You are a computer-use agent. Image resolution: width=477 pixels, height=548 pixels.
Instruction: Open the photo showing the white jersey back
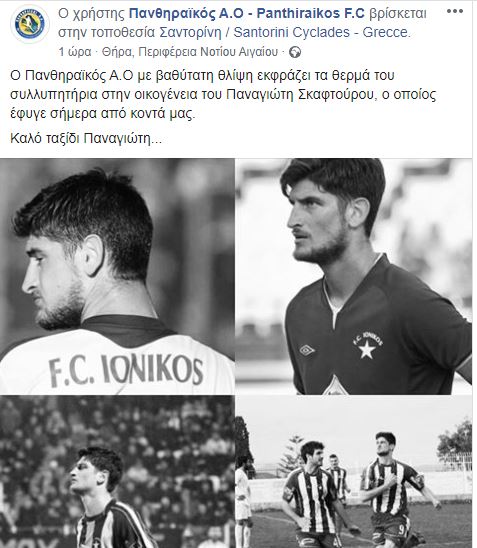tap(117, 276)
